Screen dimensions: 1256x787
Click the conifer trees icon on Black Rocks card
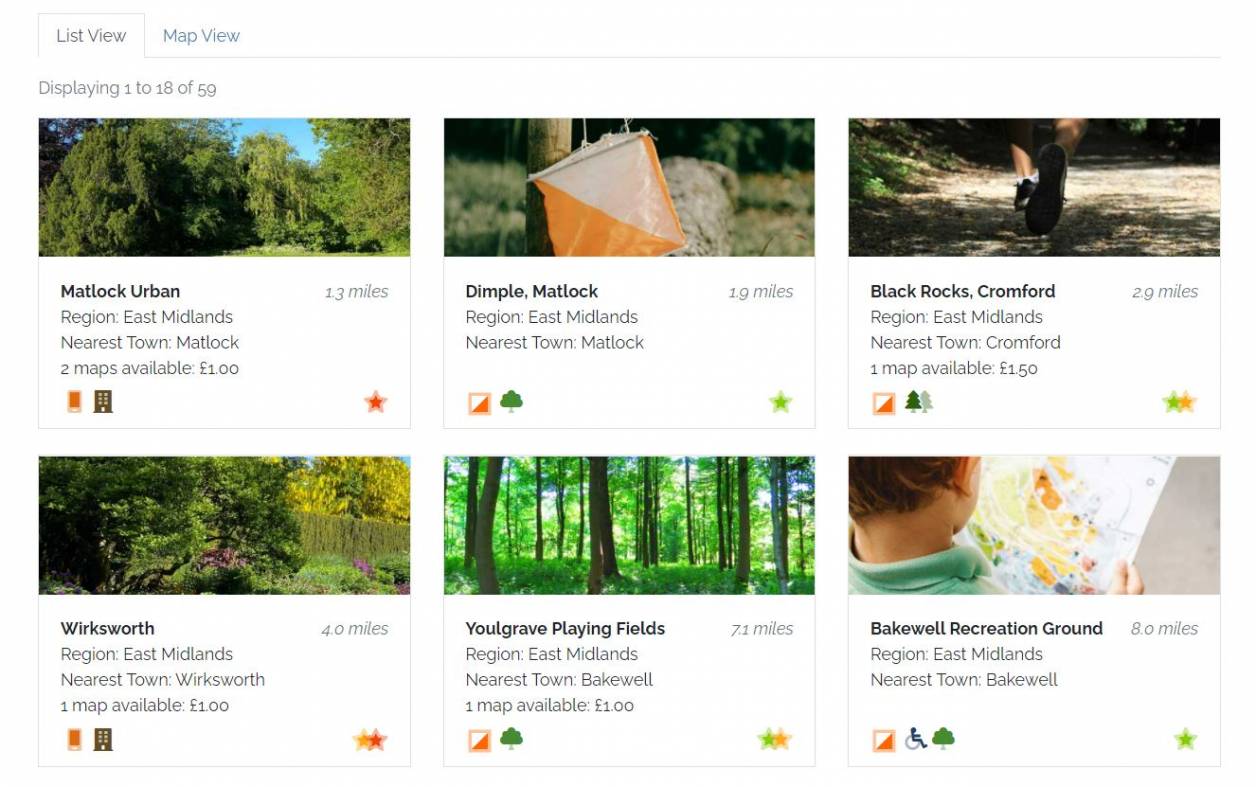pos(918,402)
